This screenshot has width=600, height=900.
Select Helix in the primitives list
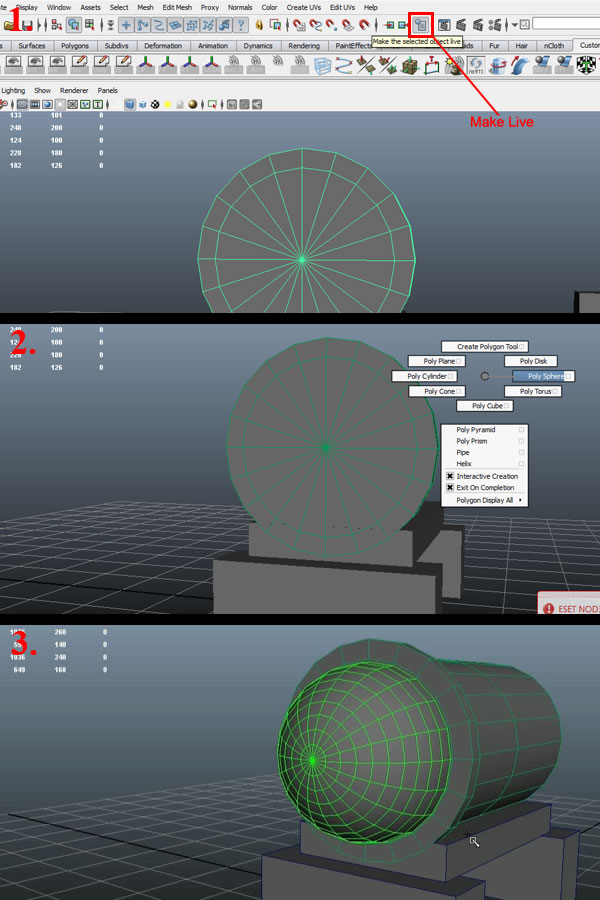pyautogui.click(x=464, y=464)
